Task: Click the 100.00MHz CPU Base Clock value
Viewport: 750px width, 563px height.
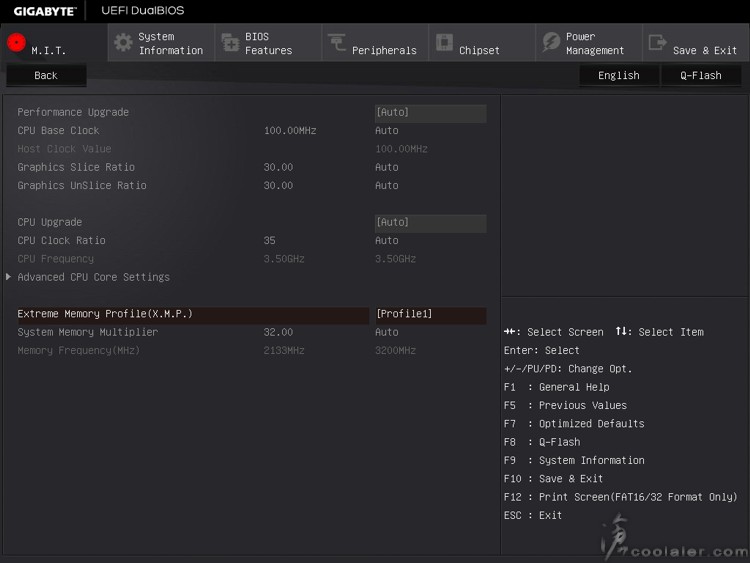Action: pyautogui.click(x=290, y=131)
